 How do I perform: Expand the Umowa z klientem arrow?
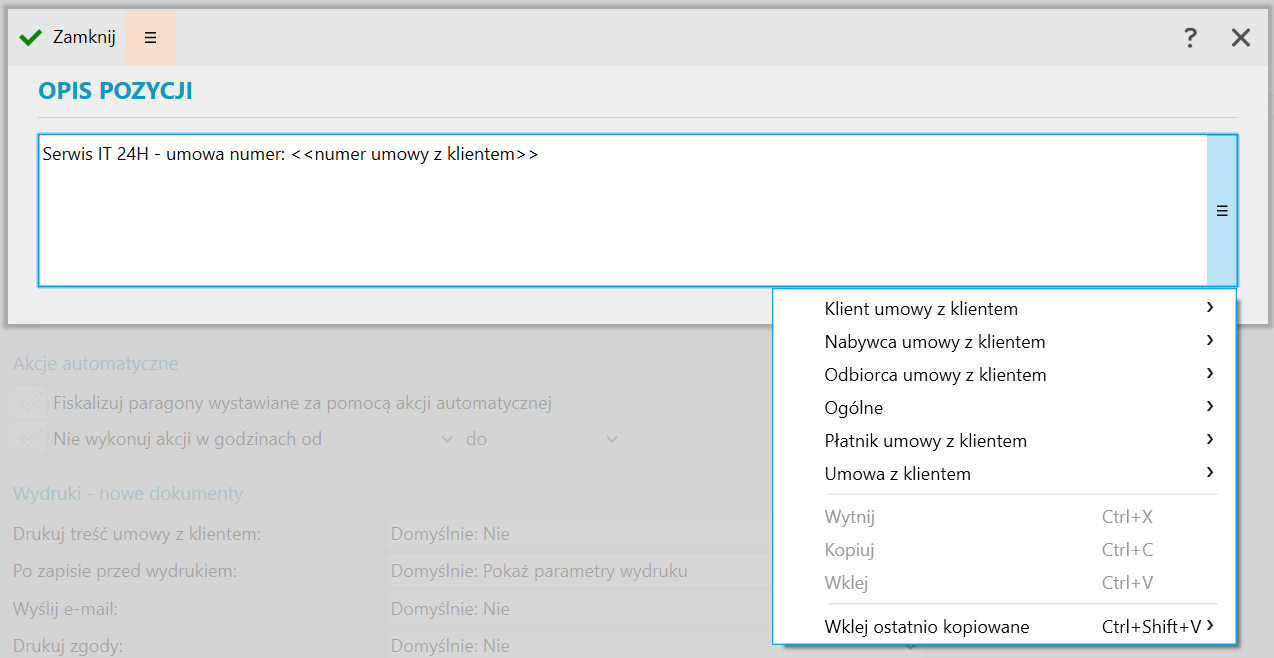point(1210,473)
